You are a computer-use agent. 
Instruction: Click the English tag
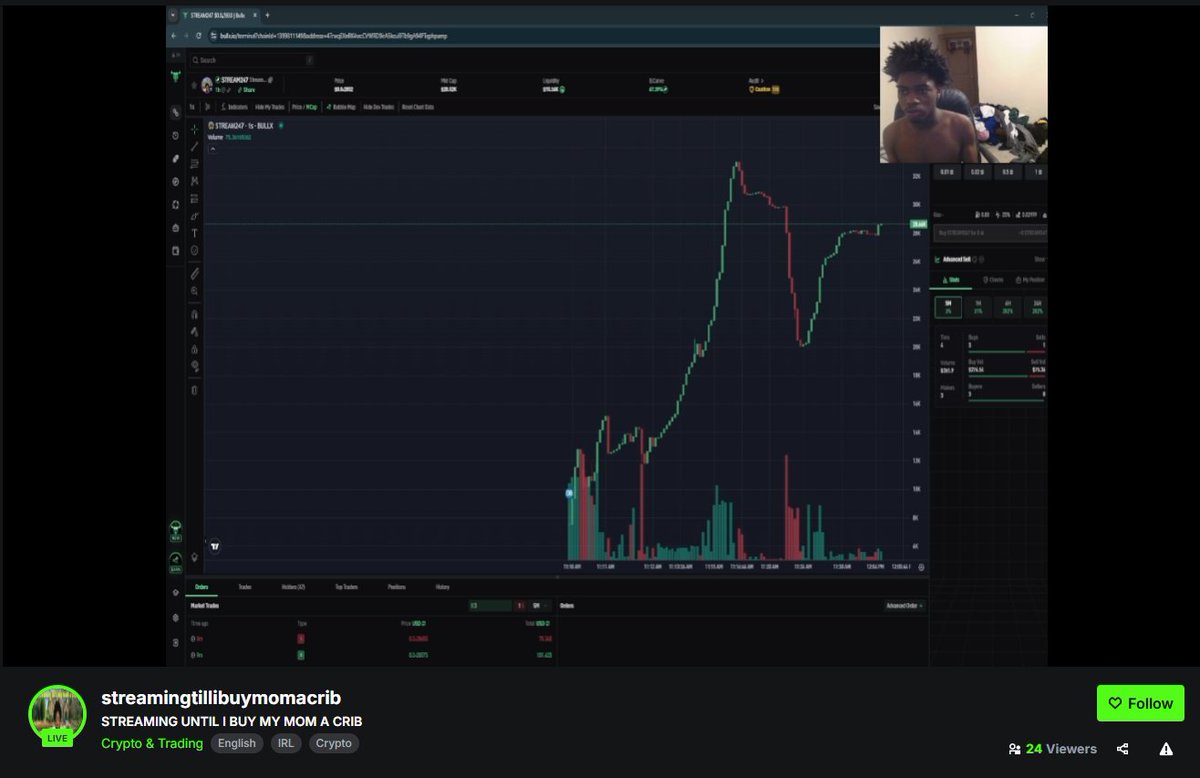tap(237, 743)
